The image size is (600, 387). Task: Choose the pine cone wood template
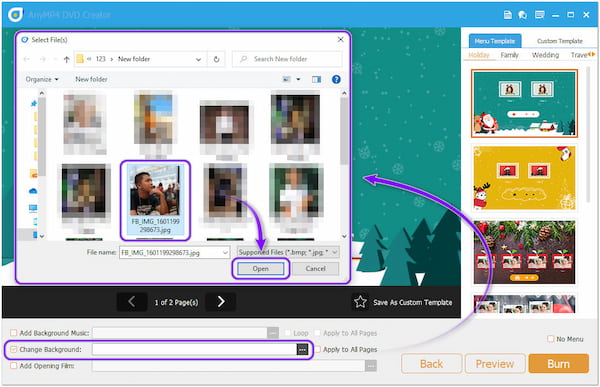pos(524,252)
